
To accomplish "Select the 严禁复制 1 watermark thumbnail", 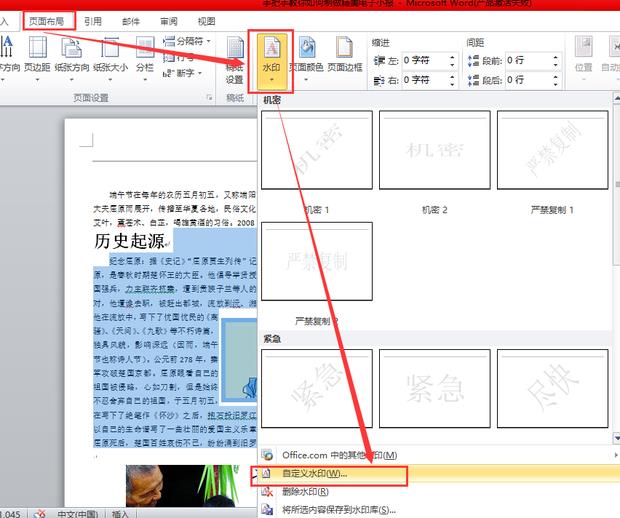I will tap(552, 150).
